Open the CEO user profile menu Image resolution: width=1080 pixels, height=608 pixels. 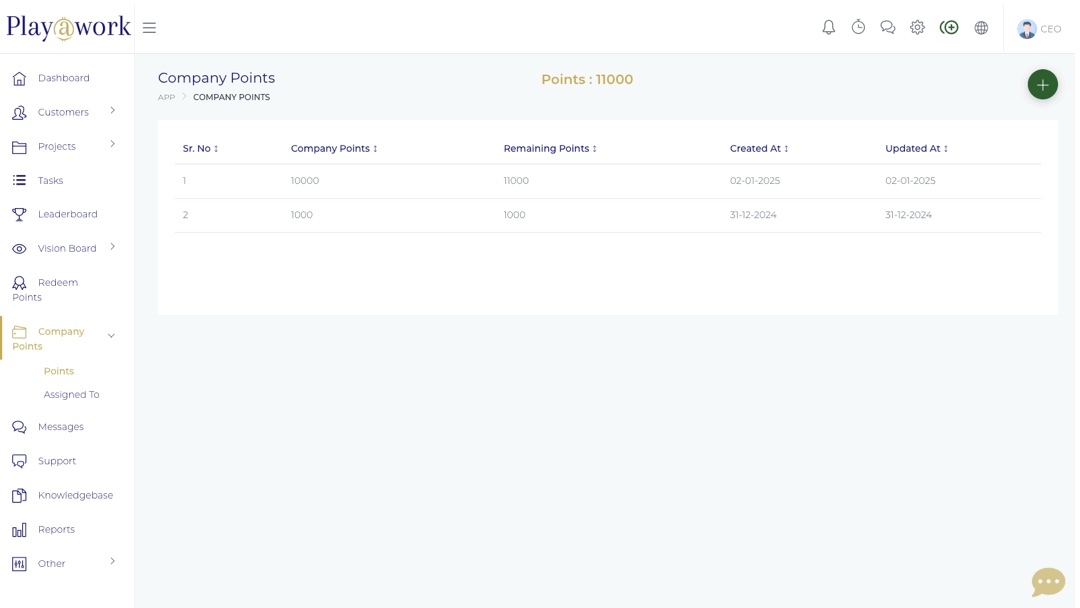point(1039,29)
